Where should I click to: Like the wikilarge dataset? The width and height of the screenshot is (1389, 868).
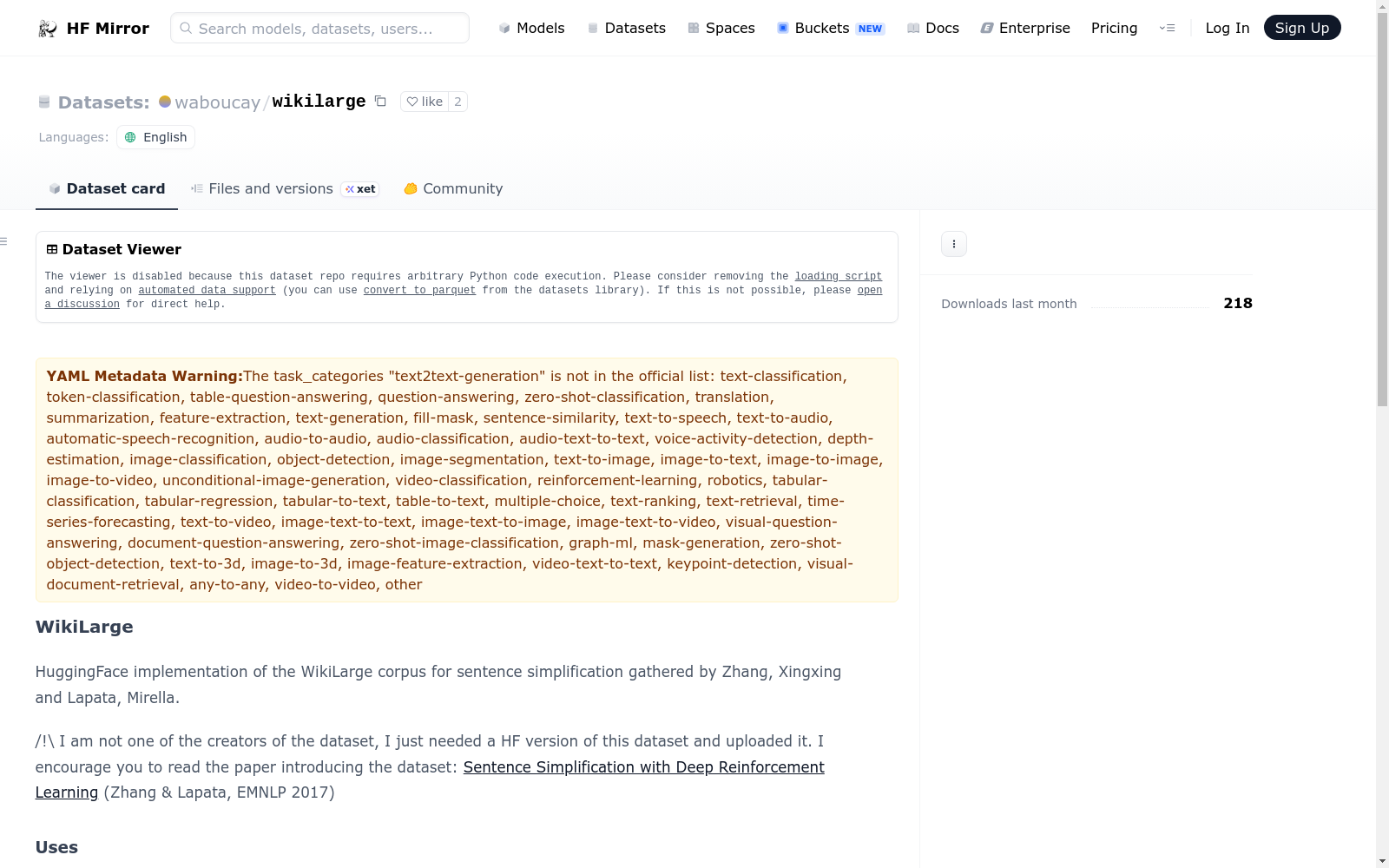pyautogui.click(x=425, y=102)
